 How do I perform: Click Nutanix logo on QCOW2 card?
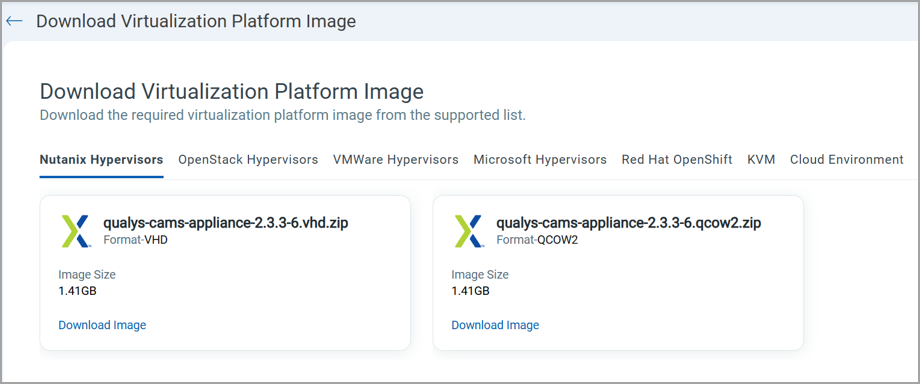(469, 231)
